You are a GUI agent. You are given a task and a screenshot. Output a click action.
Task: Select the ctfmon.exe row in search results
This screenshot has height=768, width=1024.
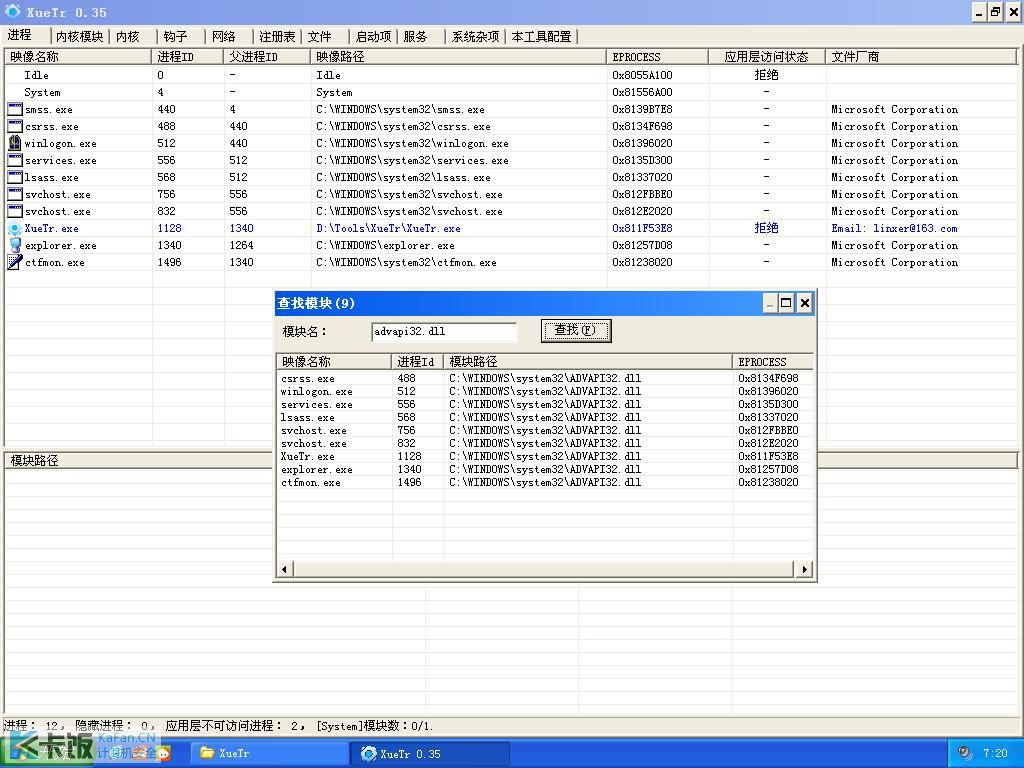(544, 483)
